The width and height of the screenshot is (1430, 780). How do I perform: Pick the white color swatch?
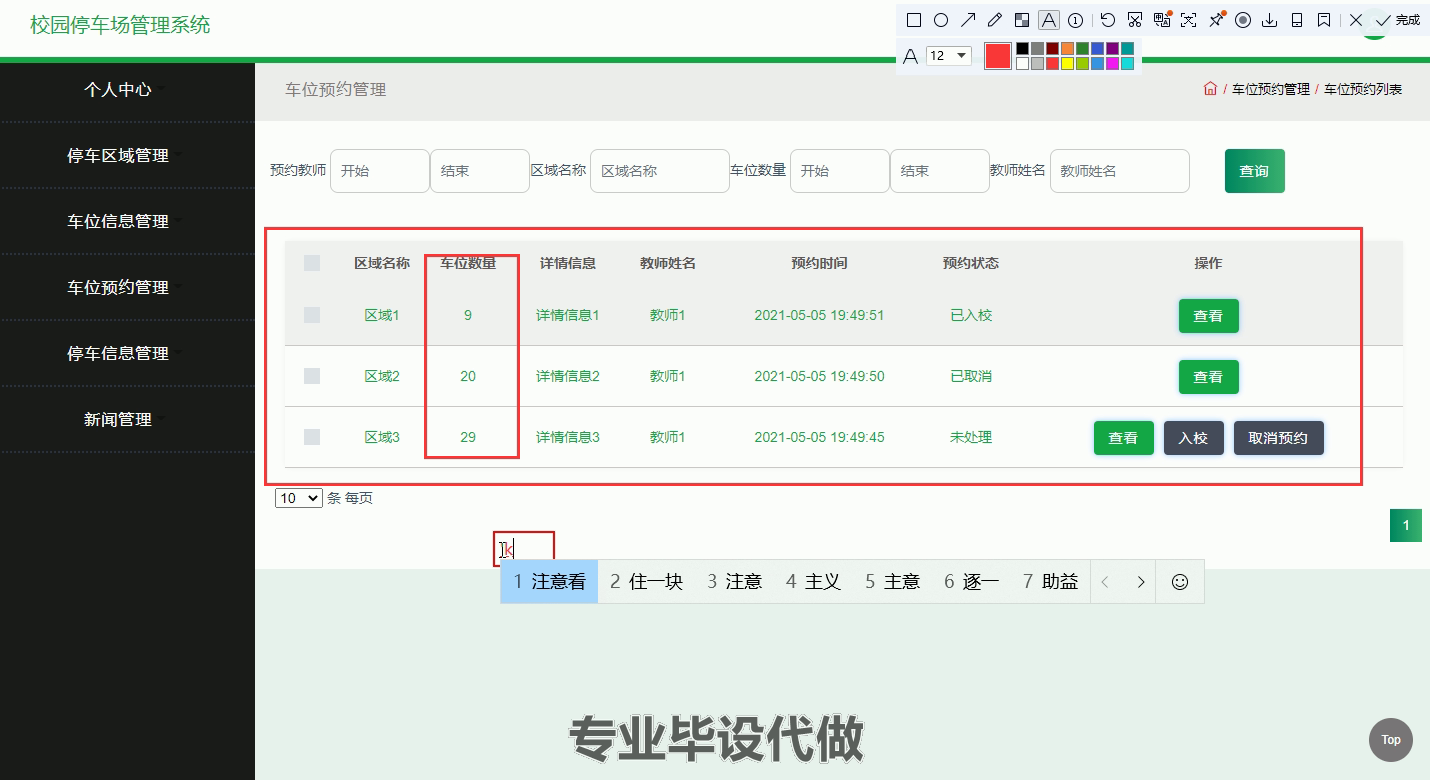tap(1022, 63)
